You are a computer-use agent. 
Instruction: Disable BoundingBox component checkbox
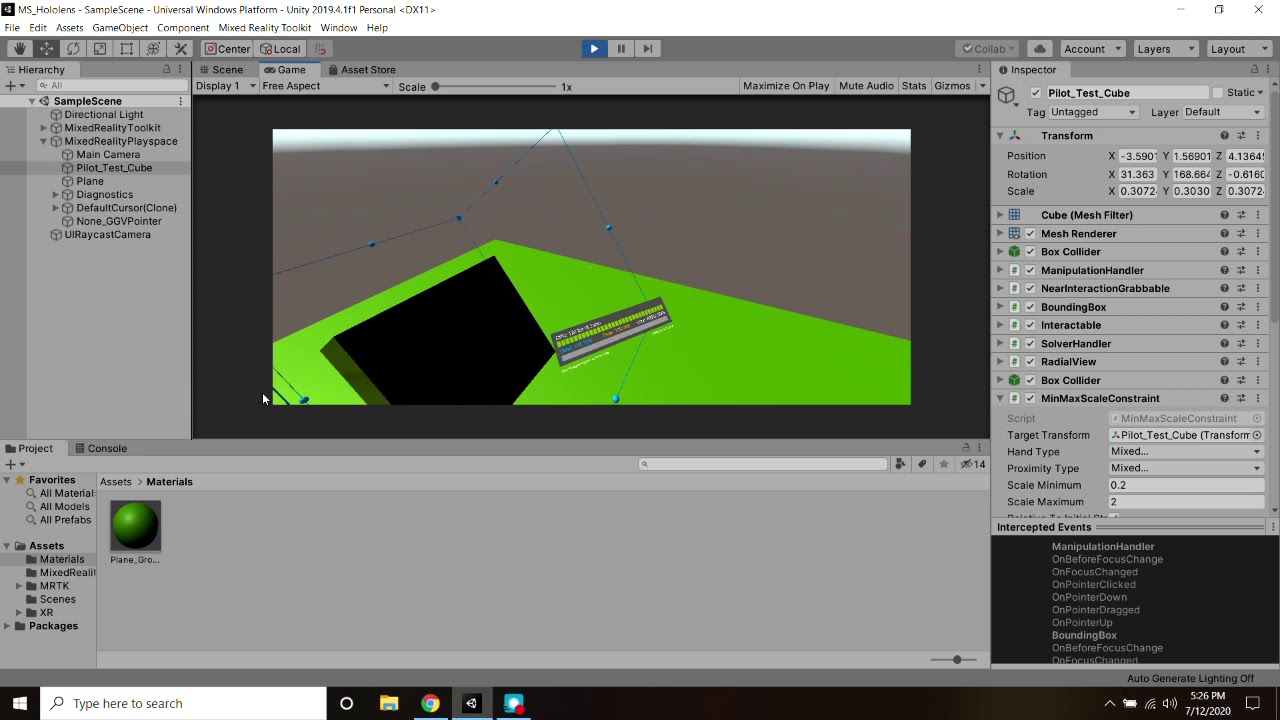pos(1031,307)
